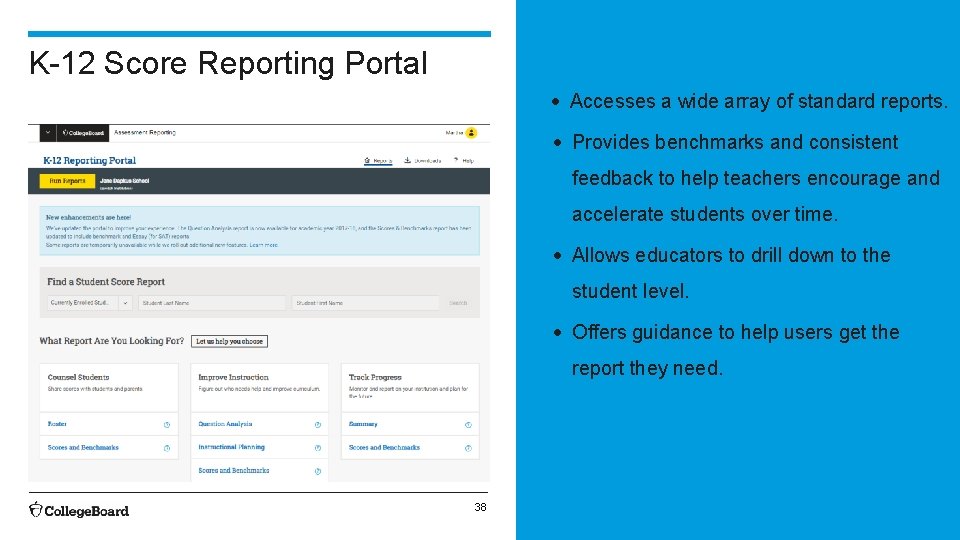Open the Downloads tab

(422, 160)
